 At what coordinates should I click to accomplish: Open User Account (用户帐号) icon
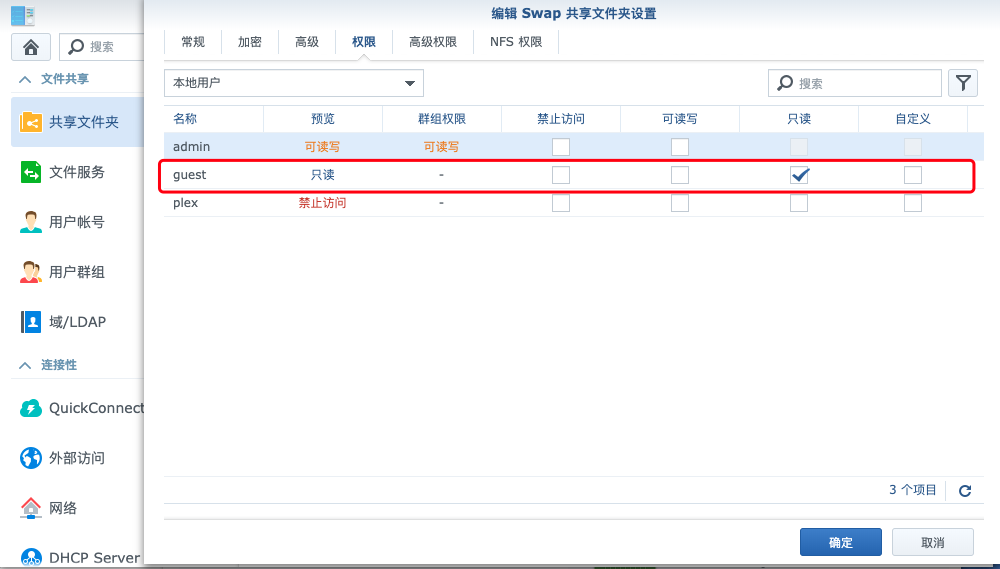click(x=31, y=221)
